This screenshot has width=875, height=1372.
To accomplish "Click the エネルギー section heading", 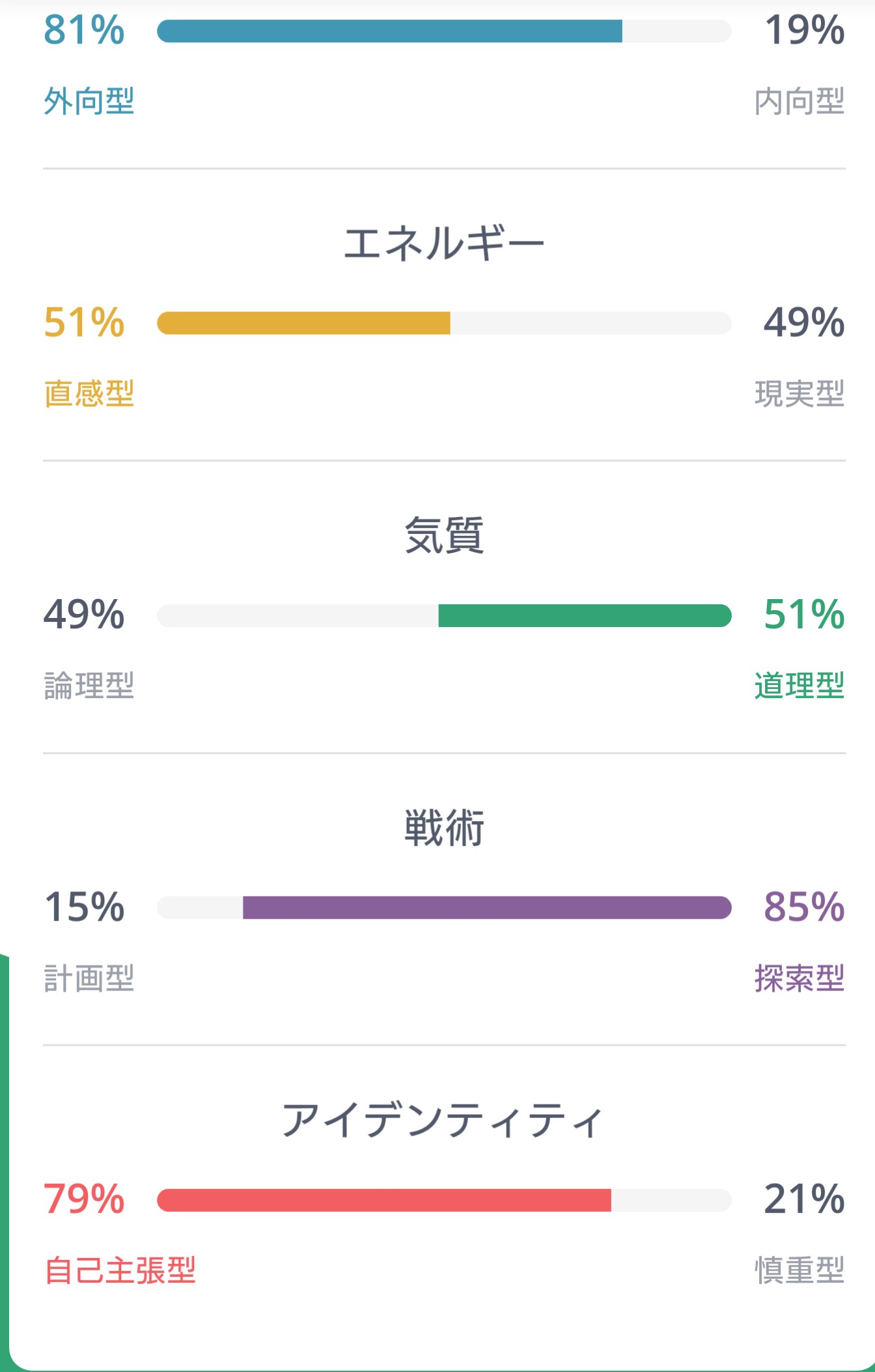I will click(444, 244).
